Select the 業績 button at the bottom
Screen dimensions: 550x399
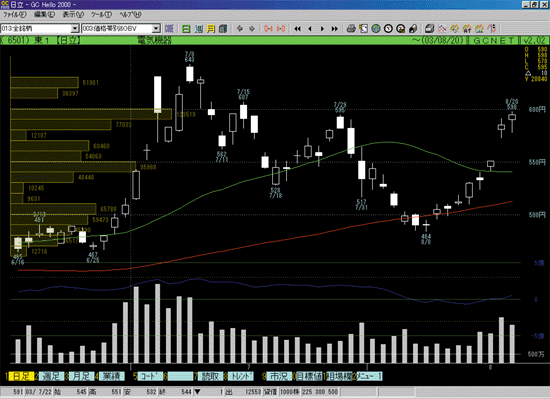[112, 377]
